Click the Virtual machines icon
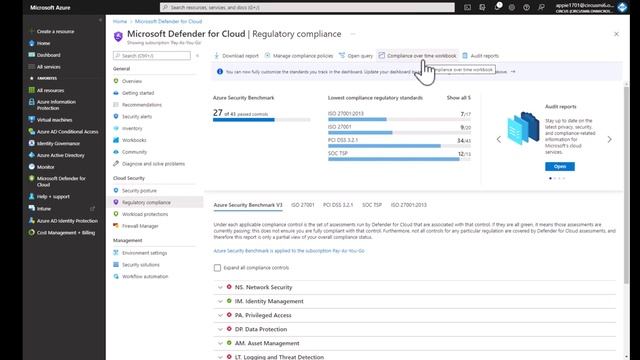640x360 pixels. point(31,120)
